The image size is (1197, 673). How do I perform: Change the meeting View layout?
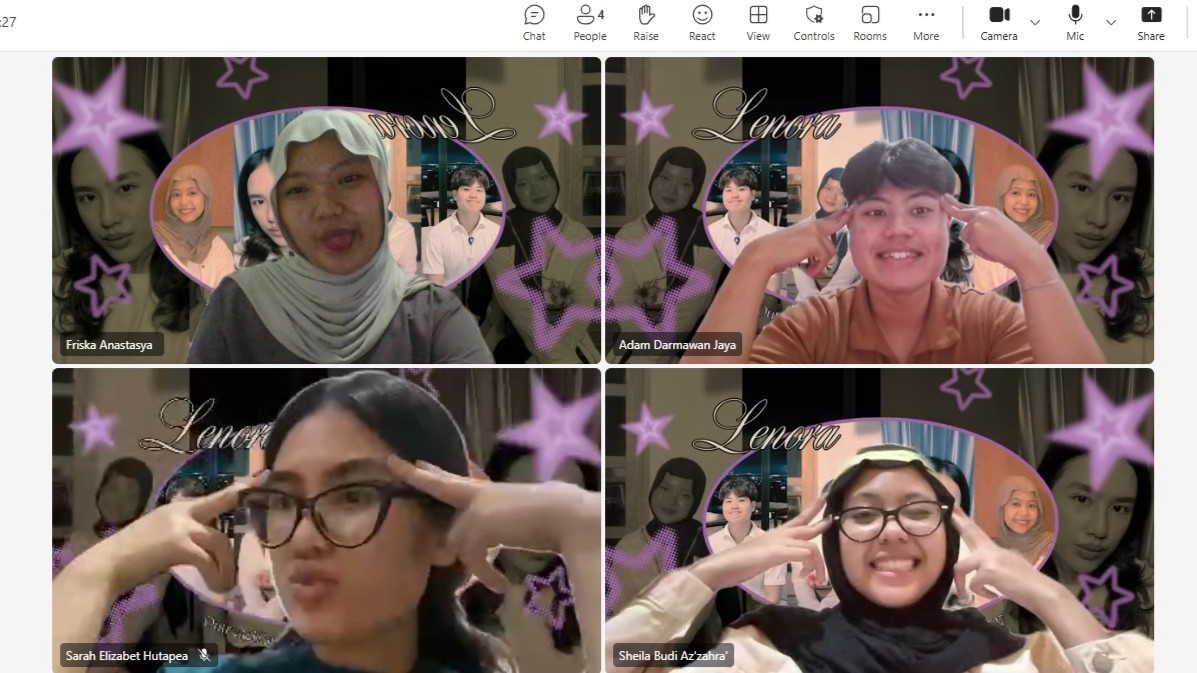coord(758,23)
